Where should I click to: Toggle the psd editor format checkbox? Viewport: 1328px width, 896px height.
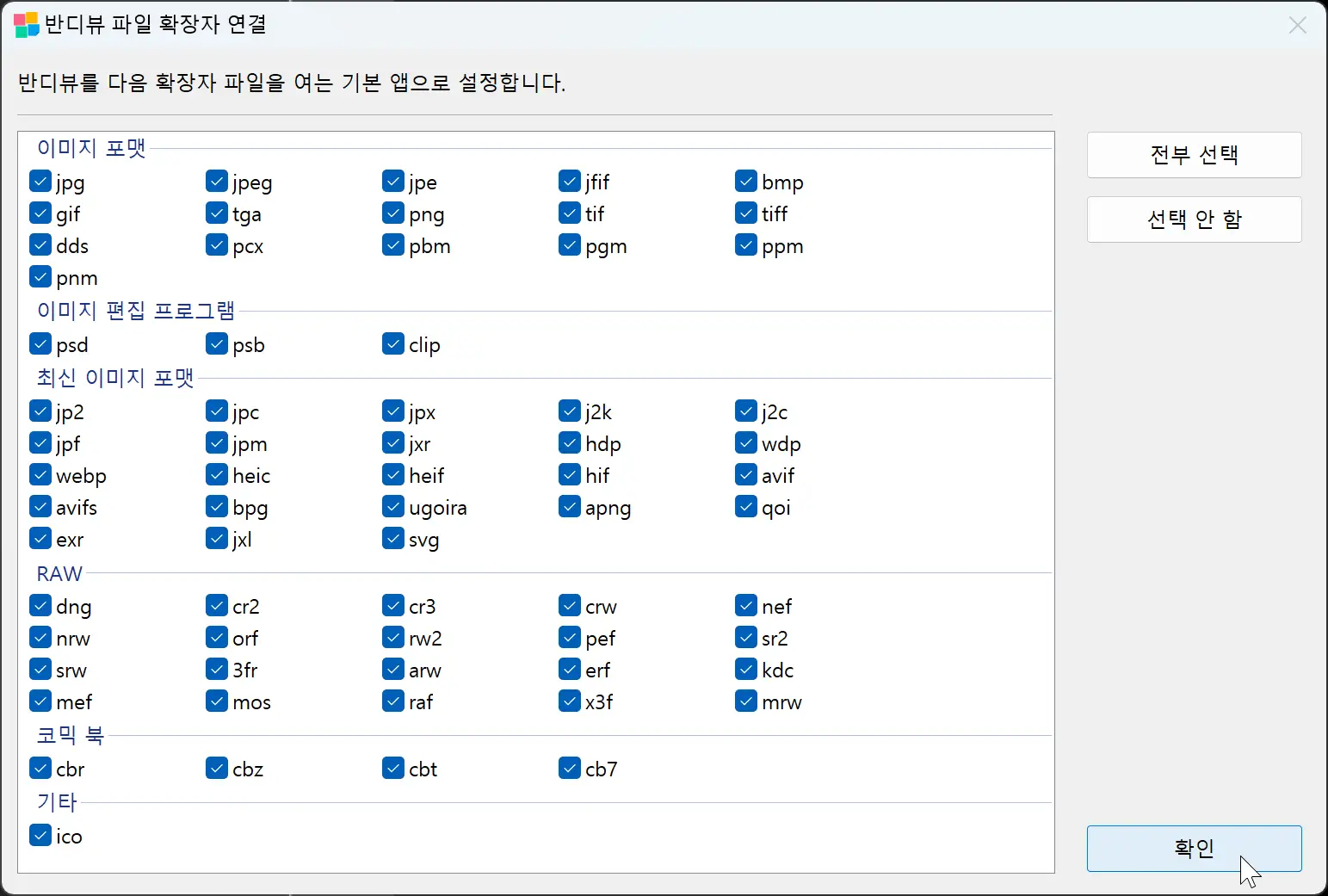(x=40, y=343)
